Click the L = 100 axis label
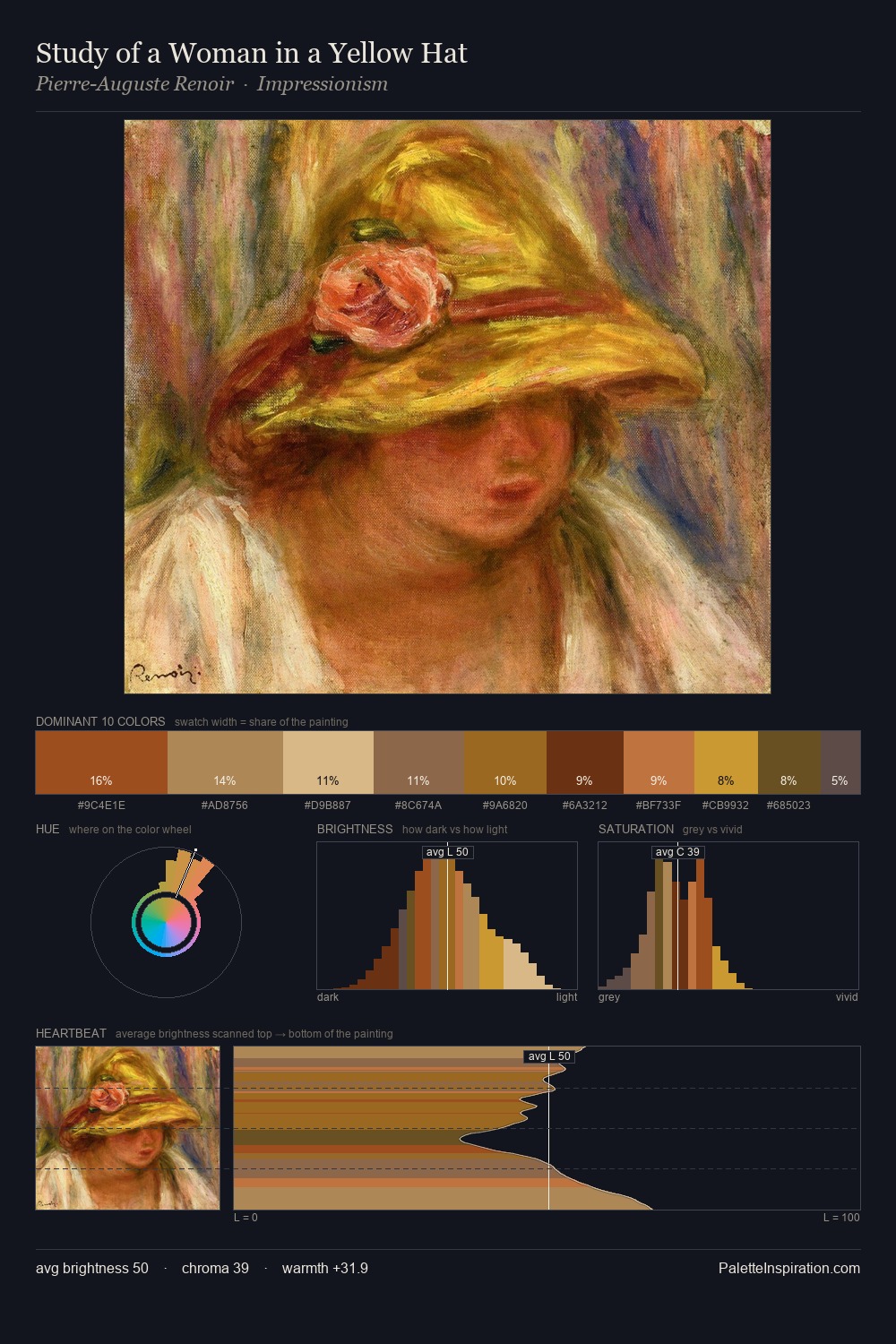This screenshot has height=1344, width=896. pos(841,1218)
